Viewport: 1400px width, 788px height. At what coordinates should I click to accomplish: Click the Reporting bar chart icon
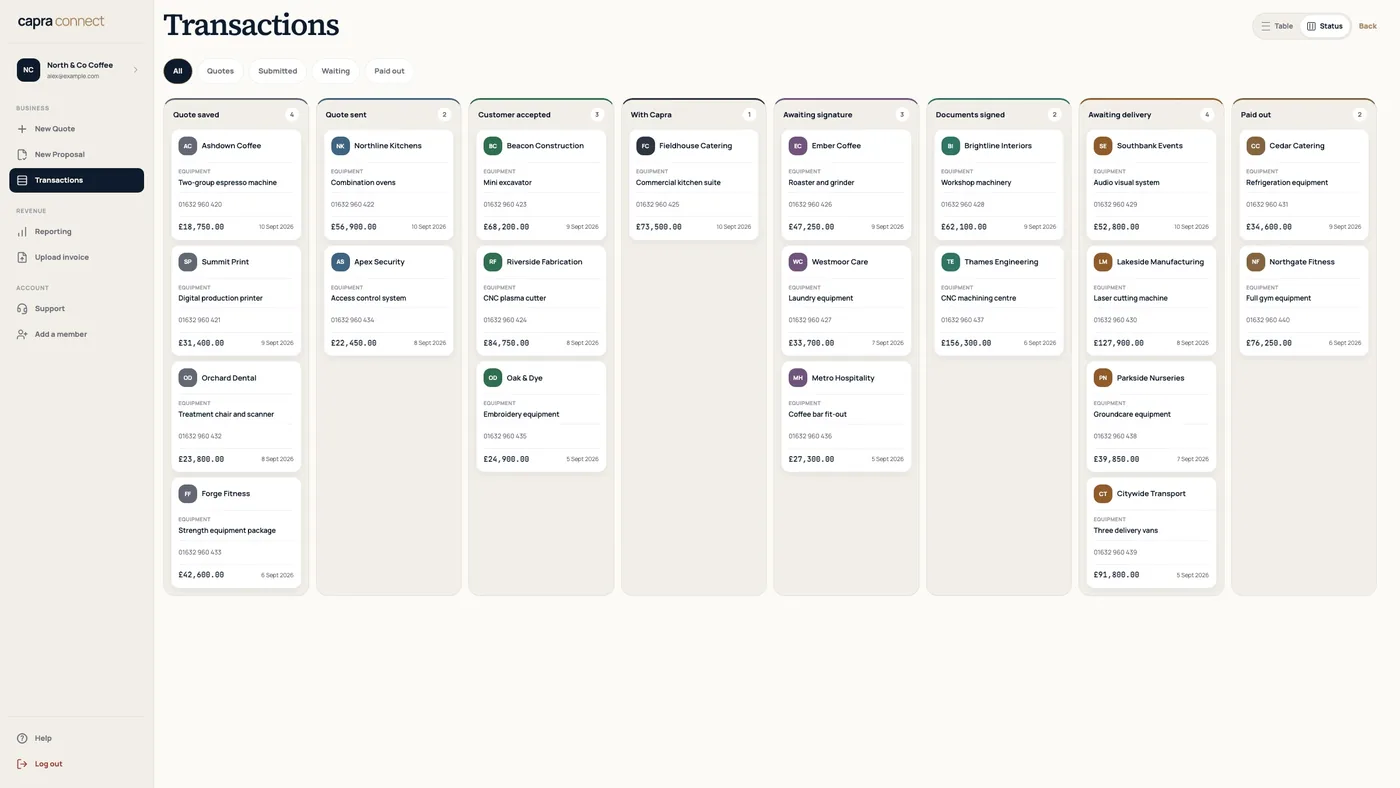[22, 232]
